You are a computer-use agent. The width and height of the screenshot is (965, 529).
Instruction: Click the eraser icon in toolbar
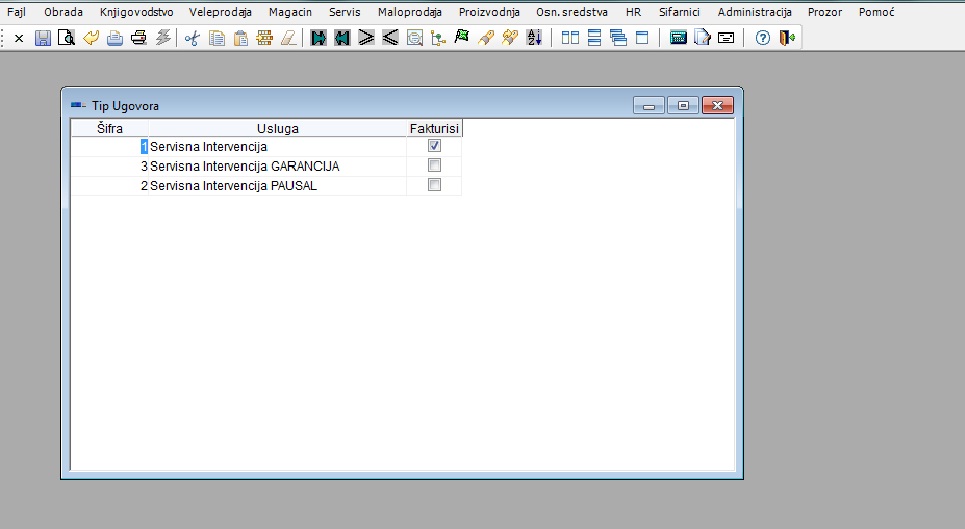click(x=289, y=38)
